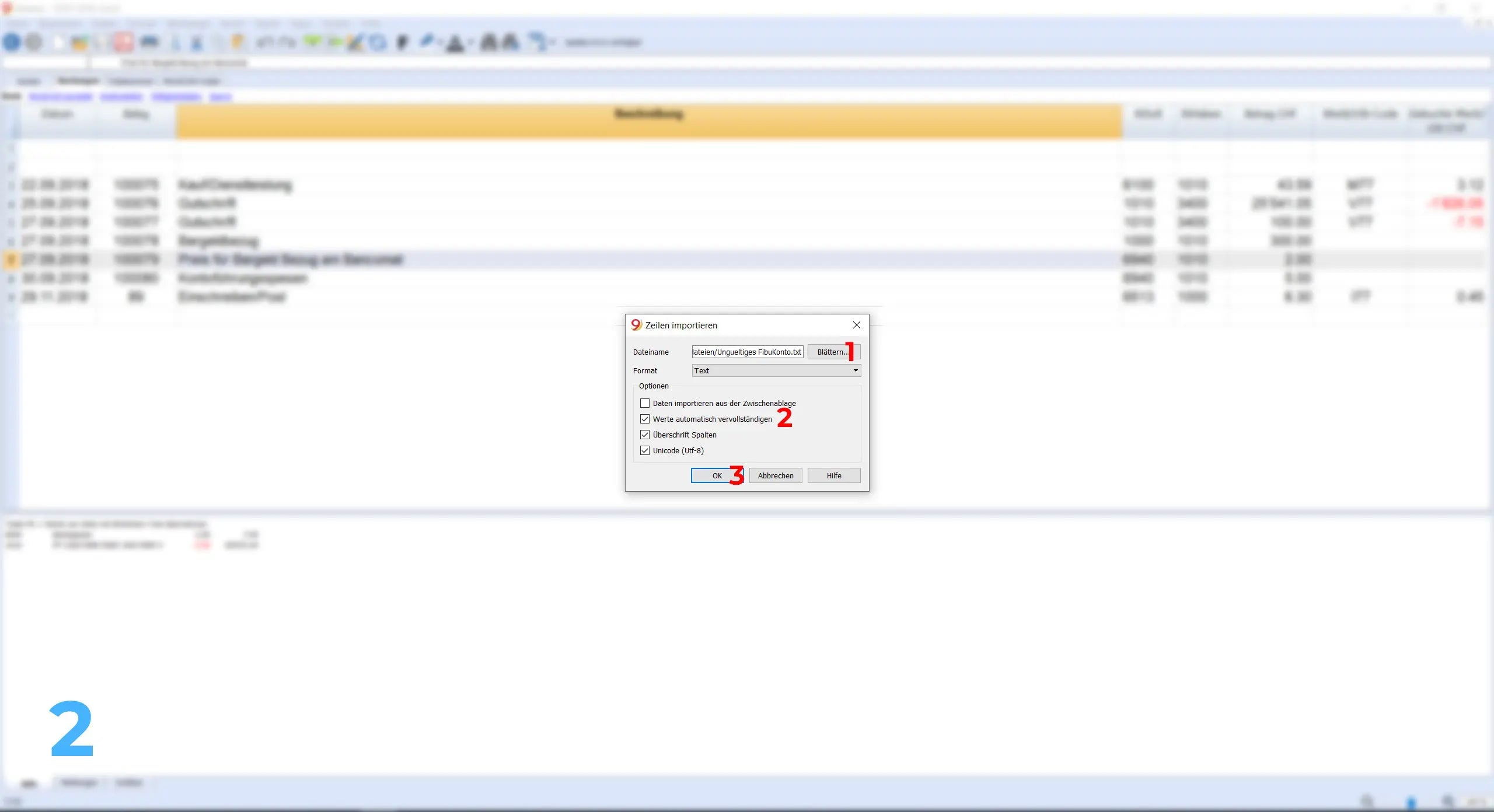
Task: Click the blank new document toolbar icon
Action: pyautogui.click(x=58, y=42)
